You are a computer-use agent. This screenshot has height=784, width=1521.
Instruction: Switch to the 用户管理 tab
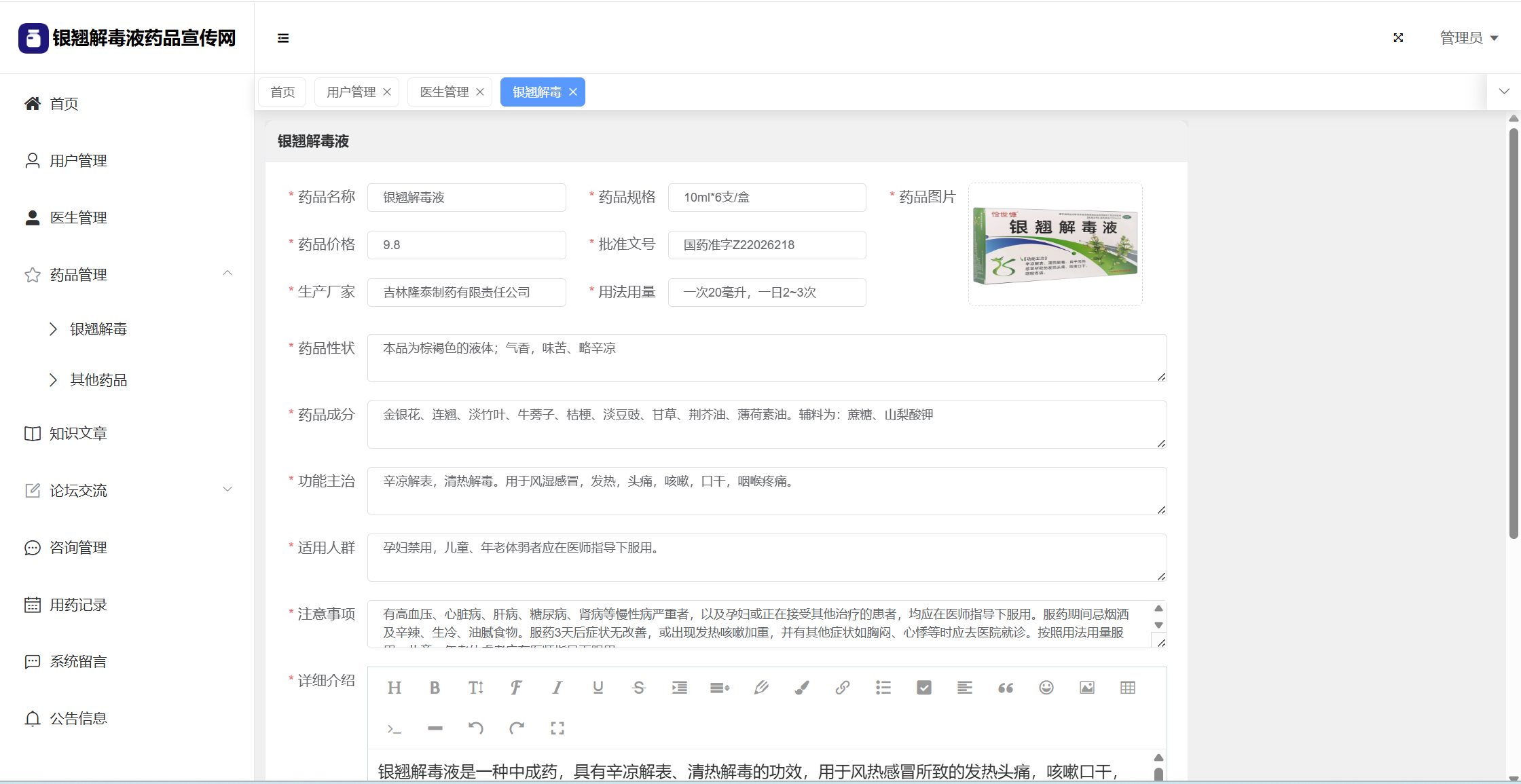pyautogui.click(x=350, y=92)
